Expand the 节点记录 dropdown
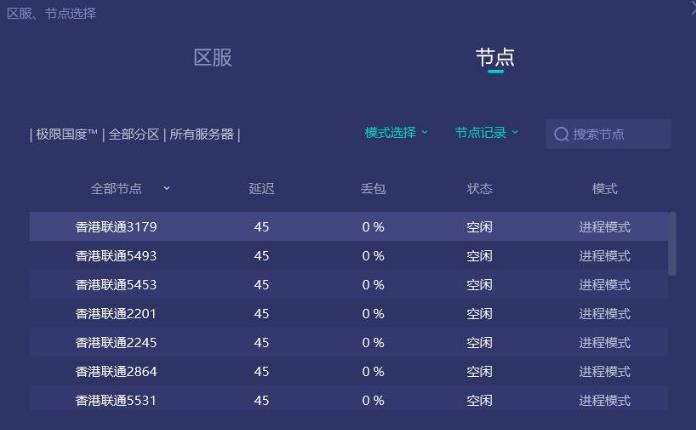Image resolution: width=696 pixels, height=430 pixels. click(487, 133)
